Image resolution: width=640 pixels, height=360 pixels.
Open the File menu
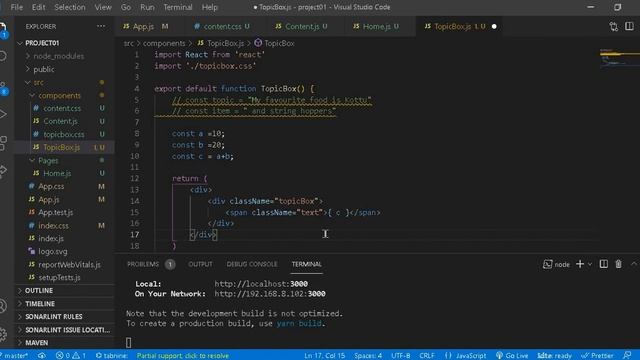pyautogui.click(x=17, y=7)
